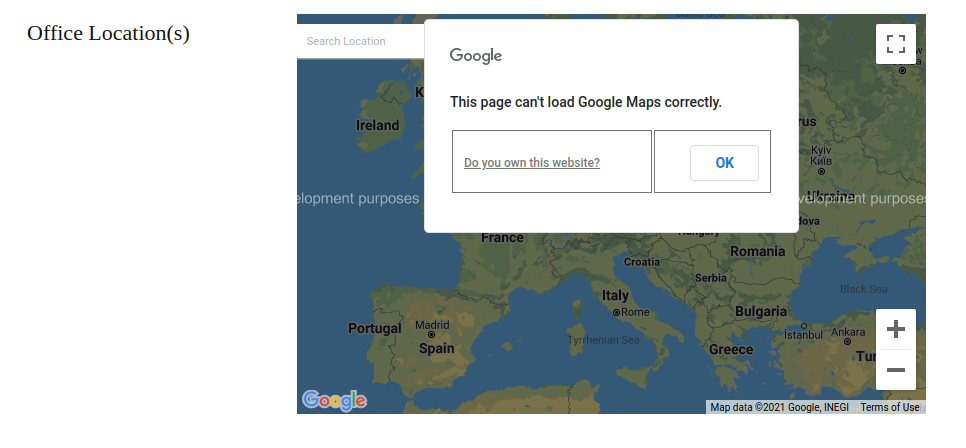Click on Portugal on the map
The height and width of the screenshot is (448, 966).
pos(374,328)
